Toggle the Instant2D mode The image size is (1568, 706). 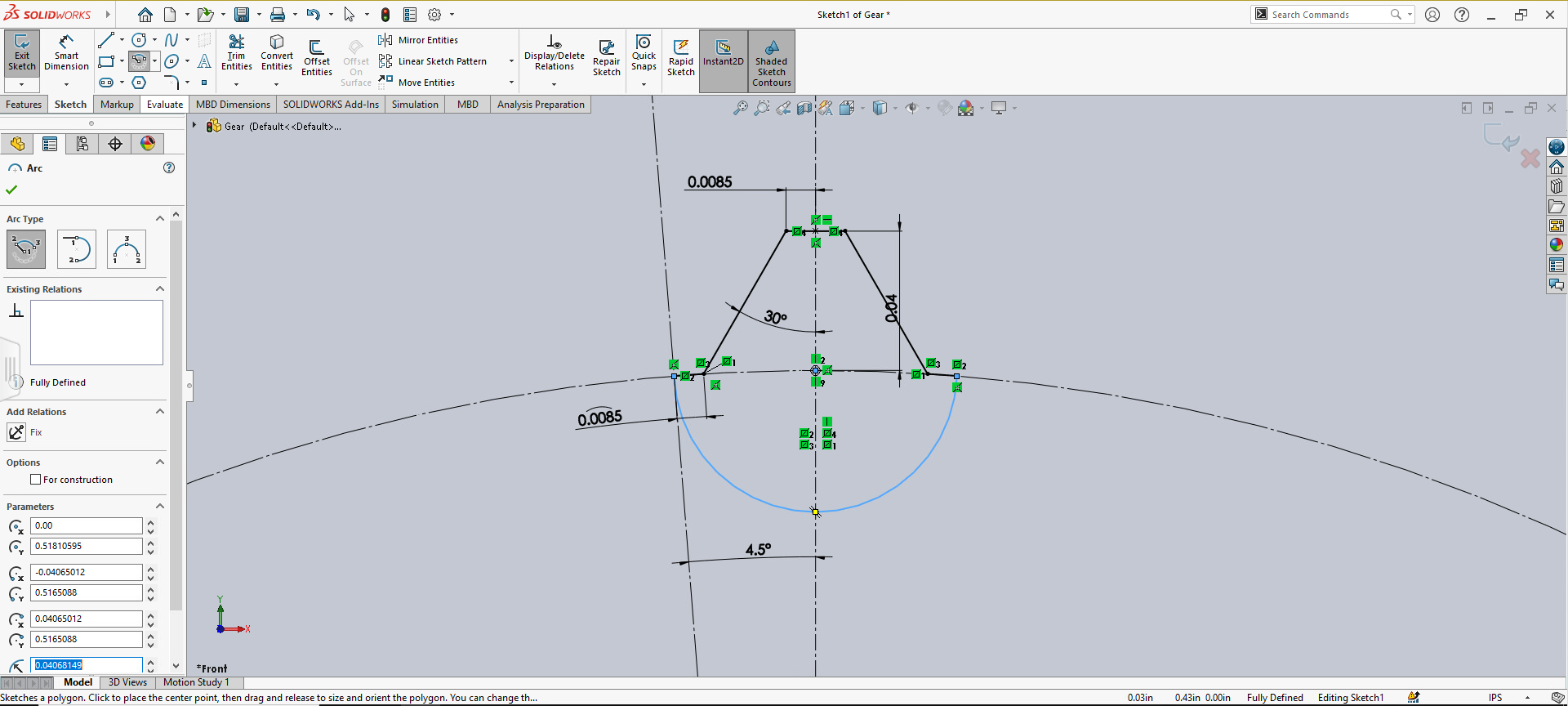click(723, 53)
